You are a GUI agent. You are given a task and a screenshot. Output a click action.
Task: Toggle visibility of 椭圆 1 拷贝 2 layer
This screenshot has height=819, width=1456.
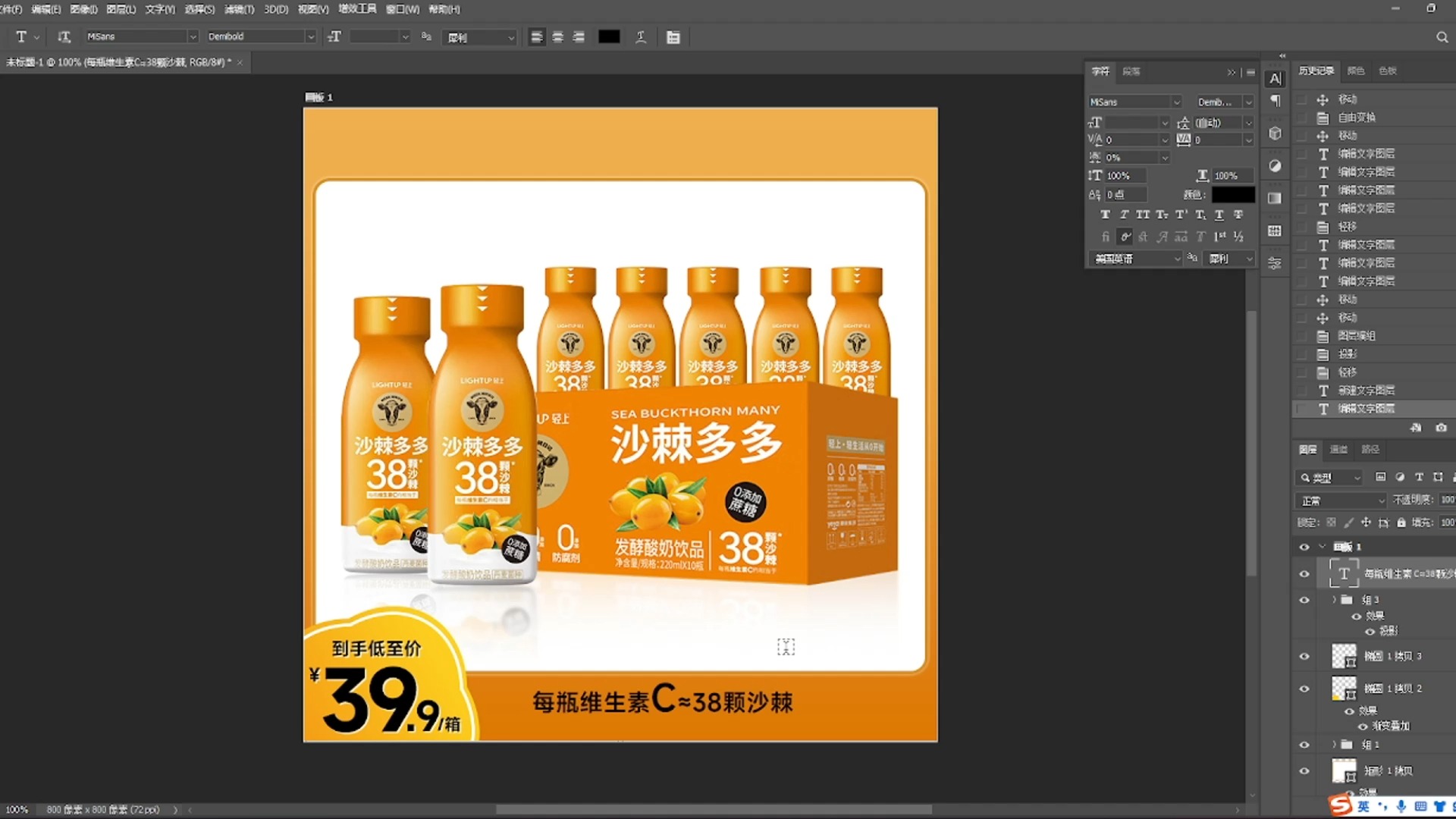click(x=1304, y=689)
